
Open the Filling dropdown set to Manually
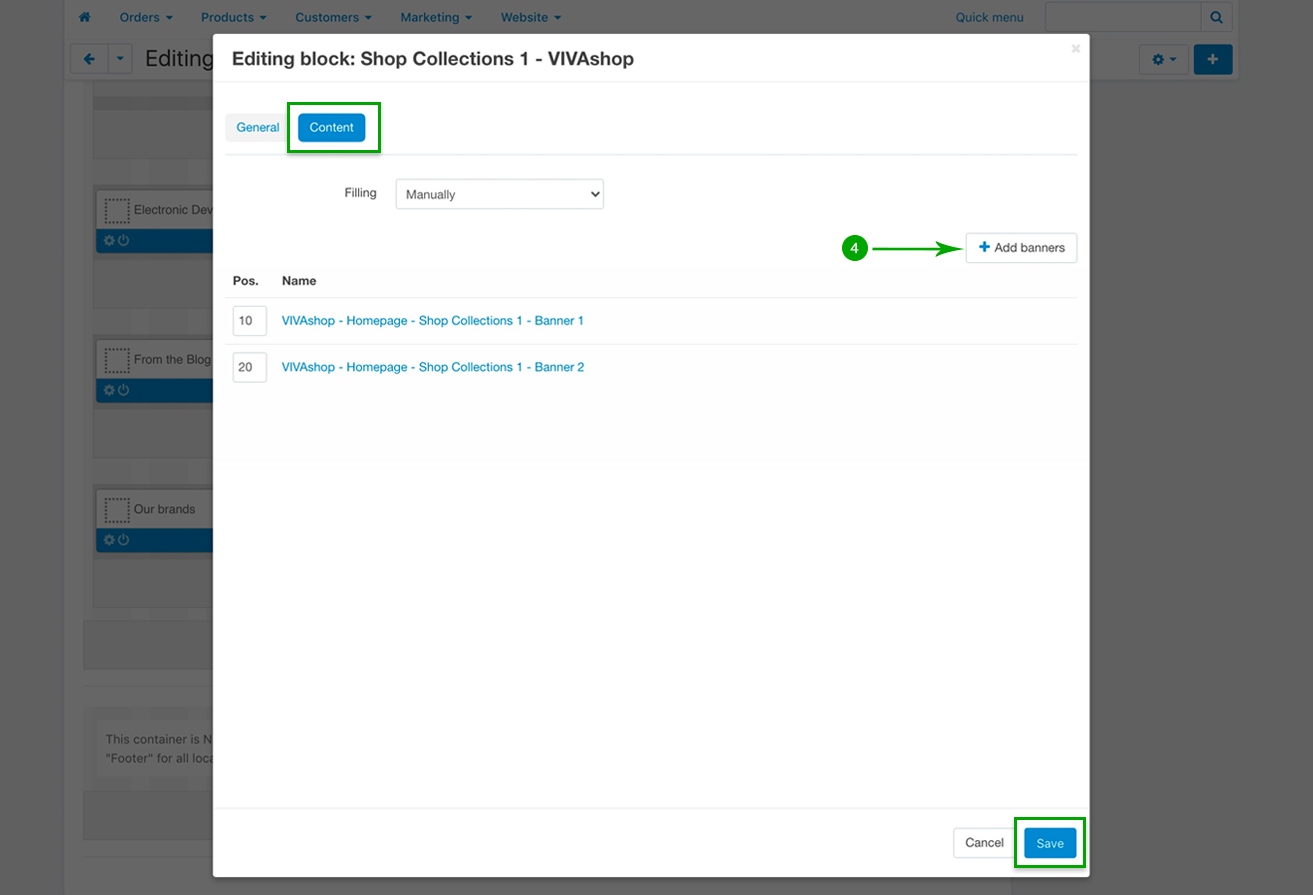click(499, 194)
